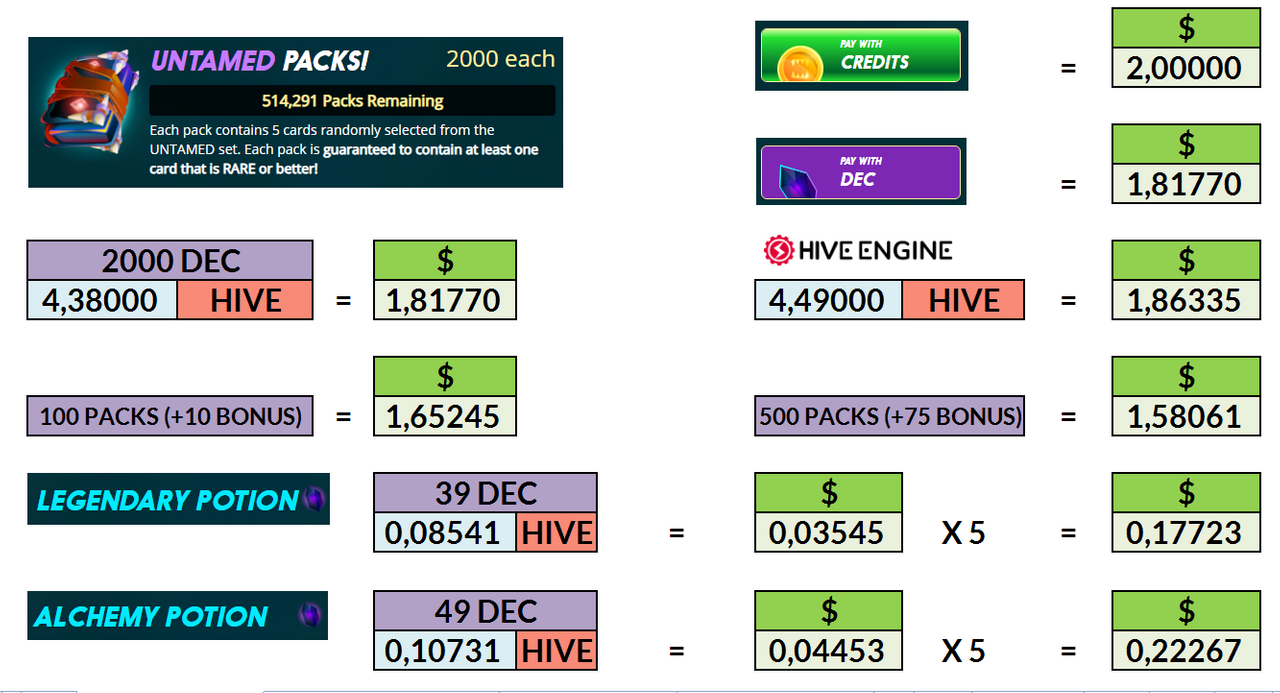Select the $ header above 1,65245

445,377
